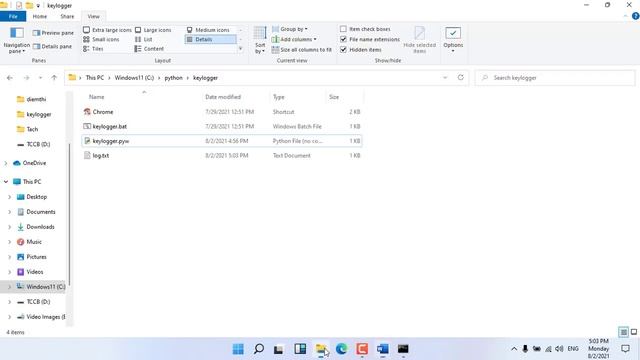Click Size all columns to fit
640x360 pixels.
point(302,49)
